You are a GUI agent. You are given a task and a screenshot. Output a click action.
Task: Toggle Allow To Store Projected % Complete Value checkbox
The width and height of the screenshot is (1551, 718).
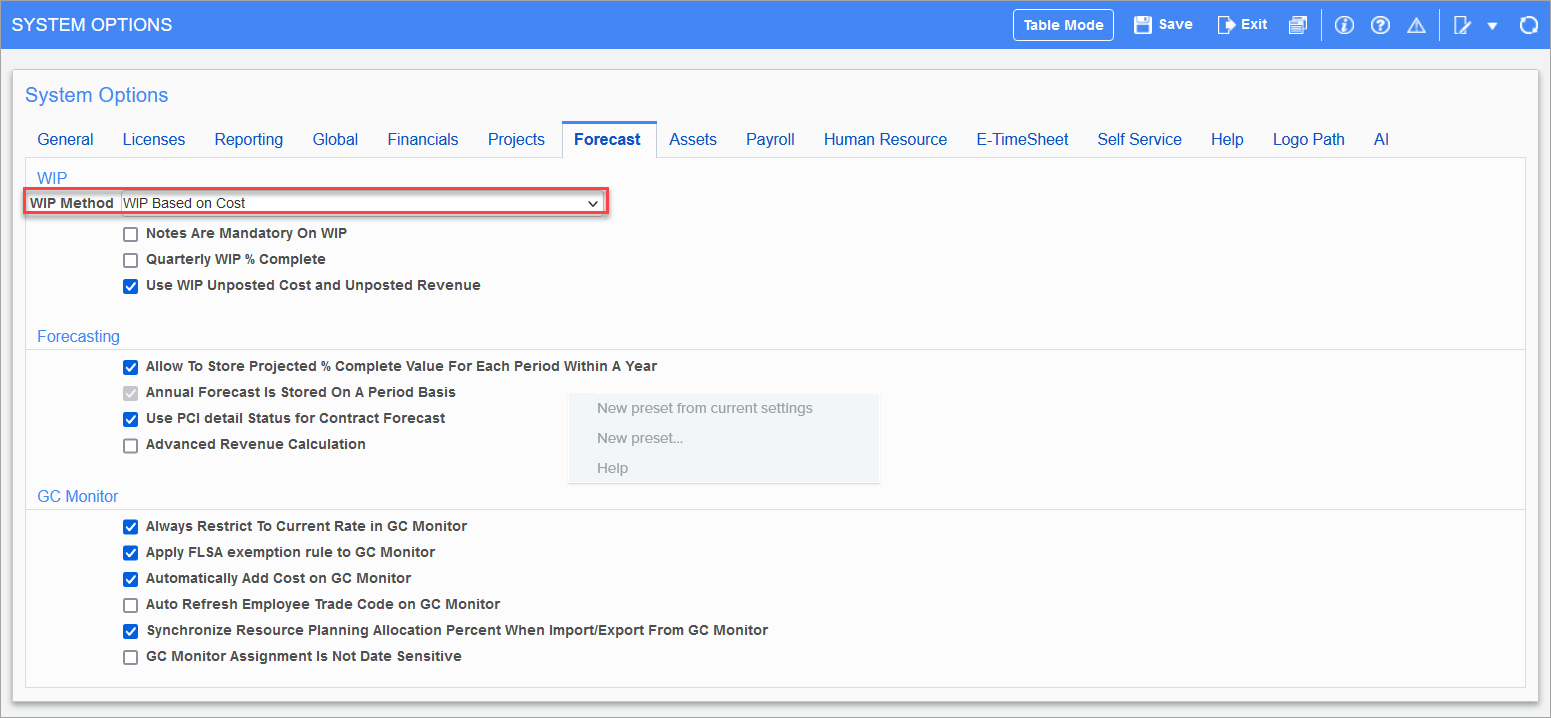click(130, 367)
